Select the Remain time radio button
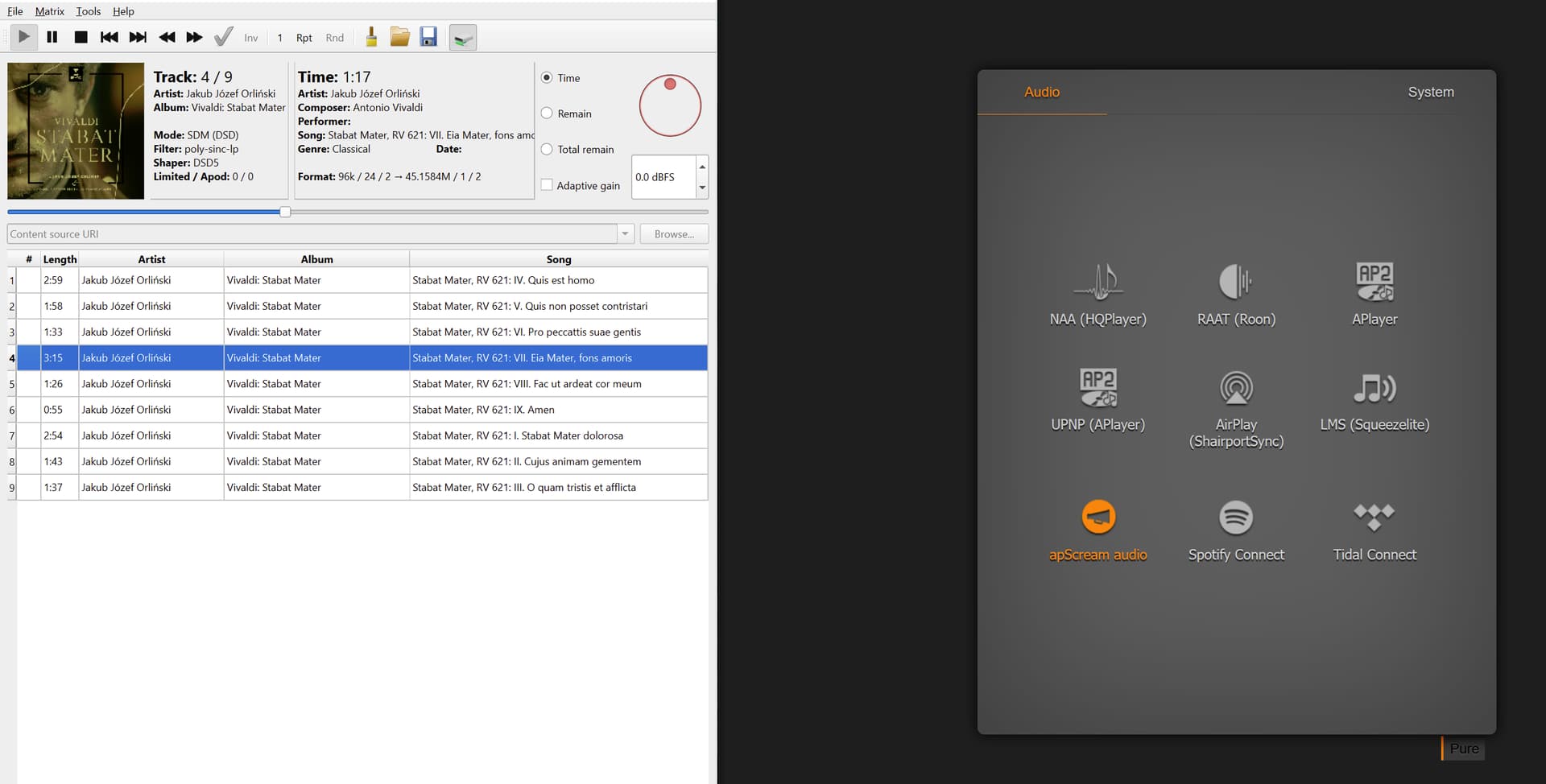 pyautogui.click(x=548, y=113)
